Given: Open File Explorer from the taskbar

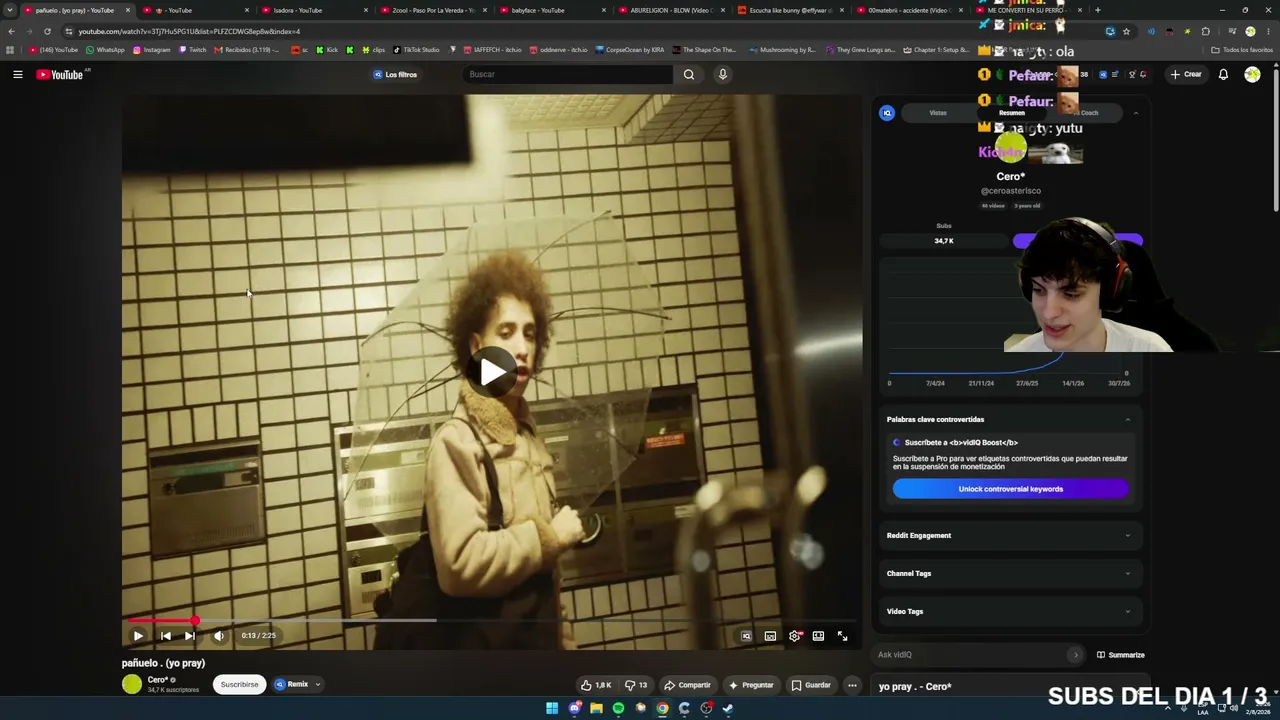Looking at the screenshot, I should [596, 708].
